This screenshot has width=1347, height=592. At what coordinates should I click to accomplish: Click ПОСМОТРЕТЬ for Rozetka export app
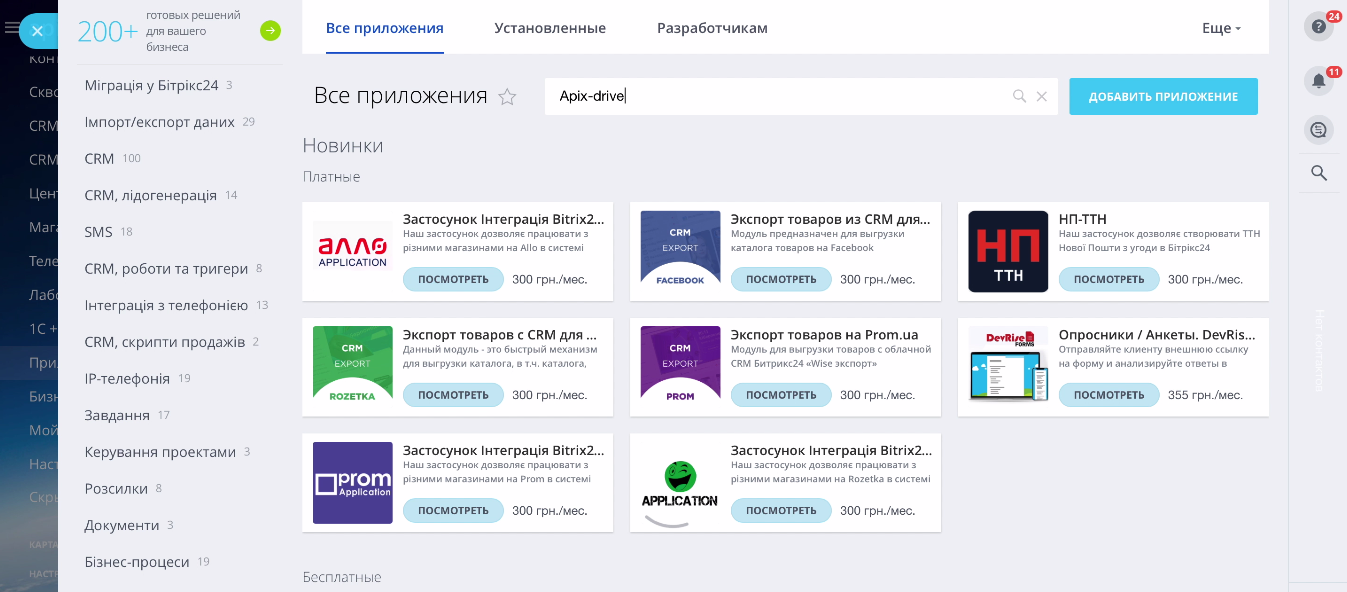pos(453,395)
